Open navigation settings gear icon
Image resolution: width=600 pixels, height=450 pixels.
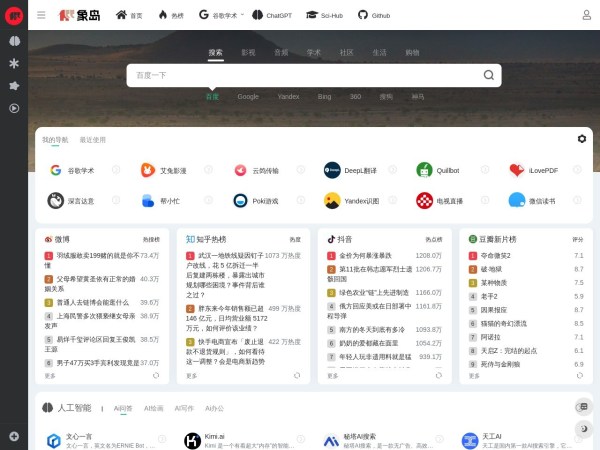pos(582,139)
